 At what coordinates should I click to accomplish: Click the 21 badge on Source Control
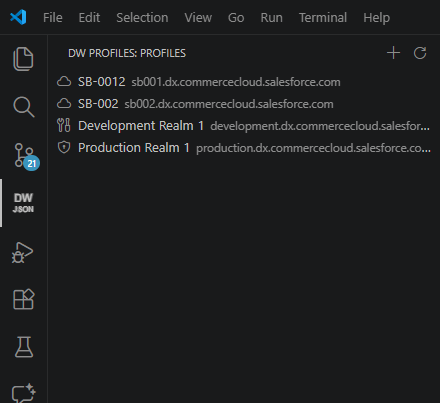pyautogui.click(x=32, y=163)
